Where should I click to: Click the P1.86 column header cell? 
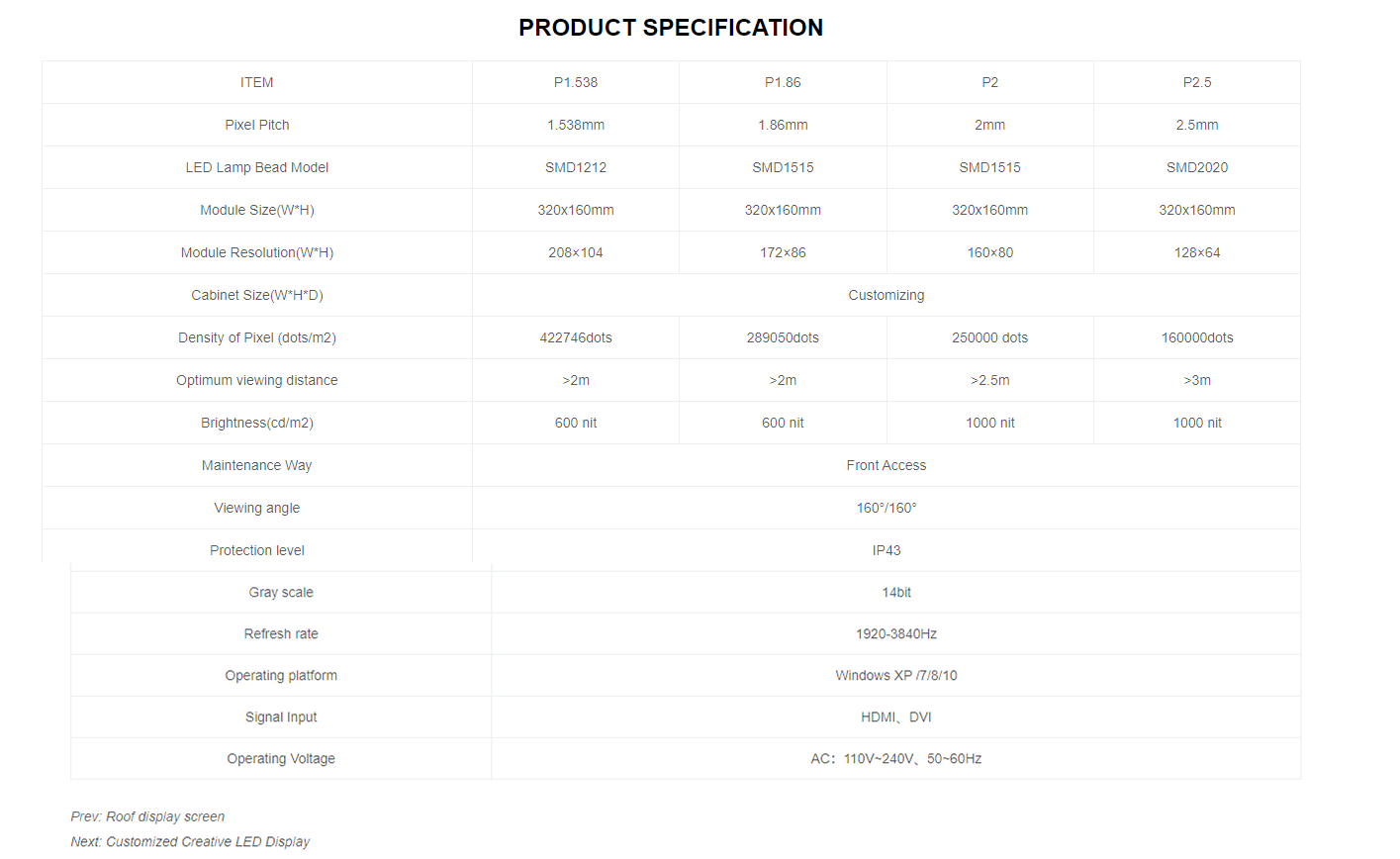(x=783, y=82)
